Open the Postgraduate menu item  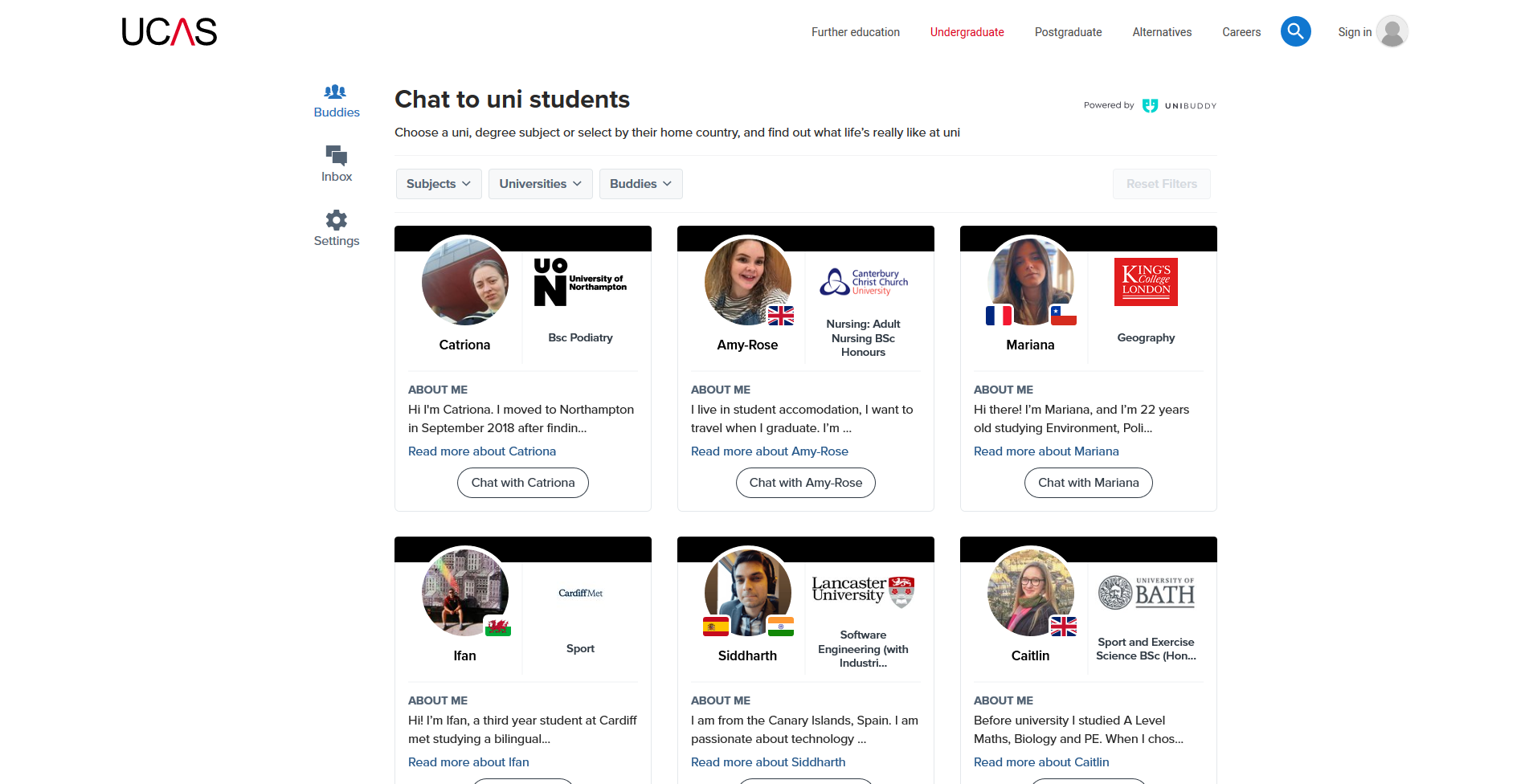click(x=1068, y=32)
